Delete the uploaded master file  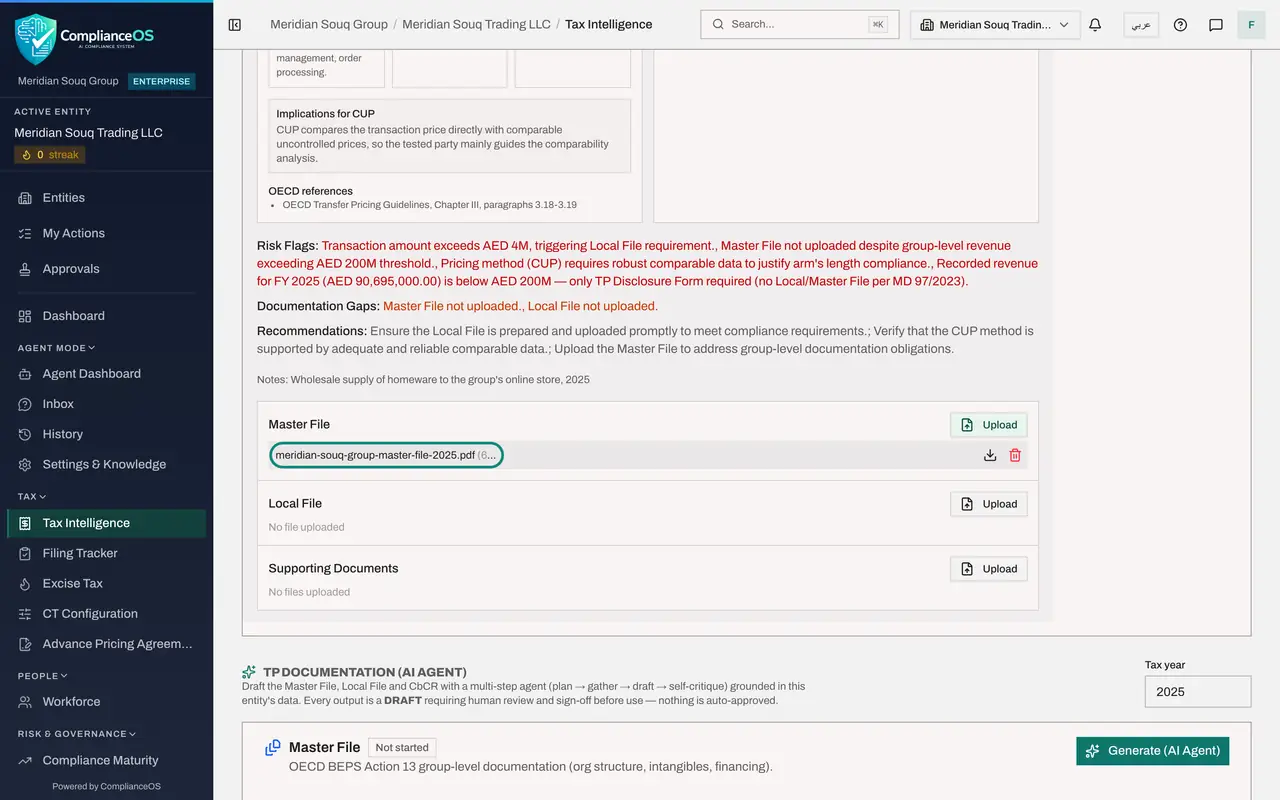(1015, 455)
